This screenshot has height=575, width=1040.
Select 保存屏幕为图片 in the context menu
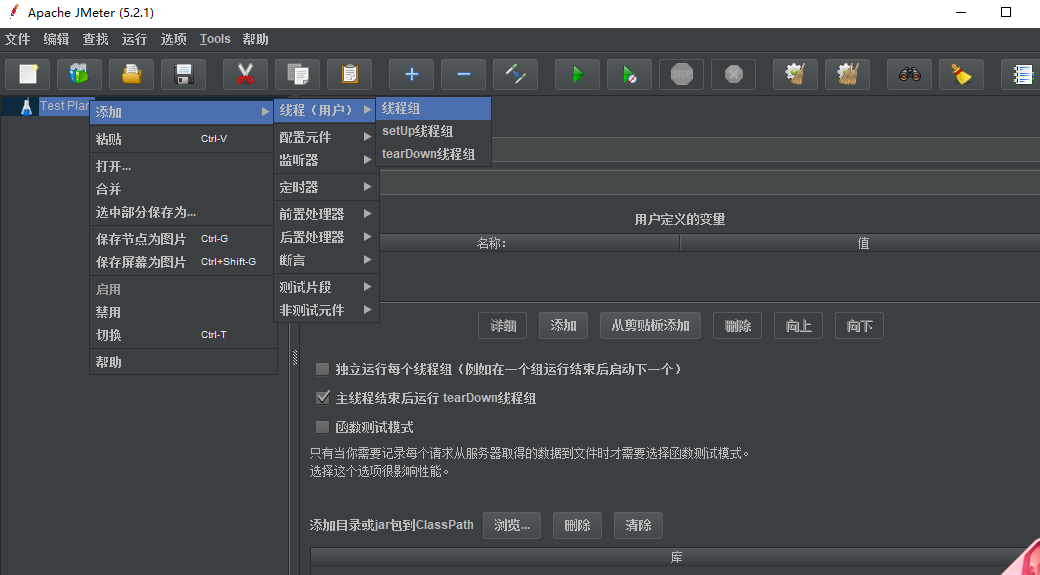(182, 262)
